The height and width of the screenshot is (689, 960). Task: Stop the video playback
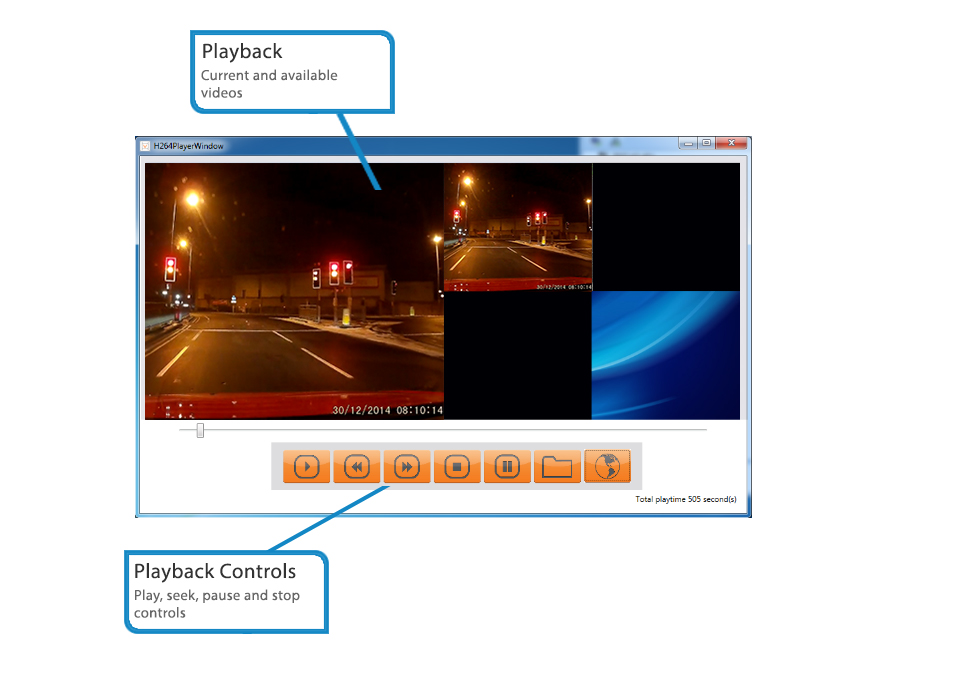coord(457,467)
